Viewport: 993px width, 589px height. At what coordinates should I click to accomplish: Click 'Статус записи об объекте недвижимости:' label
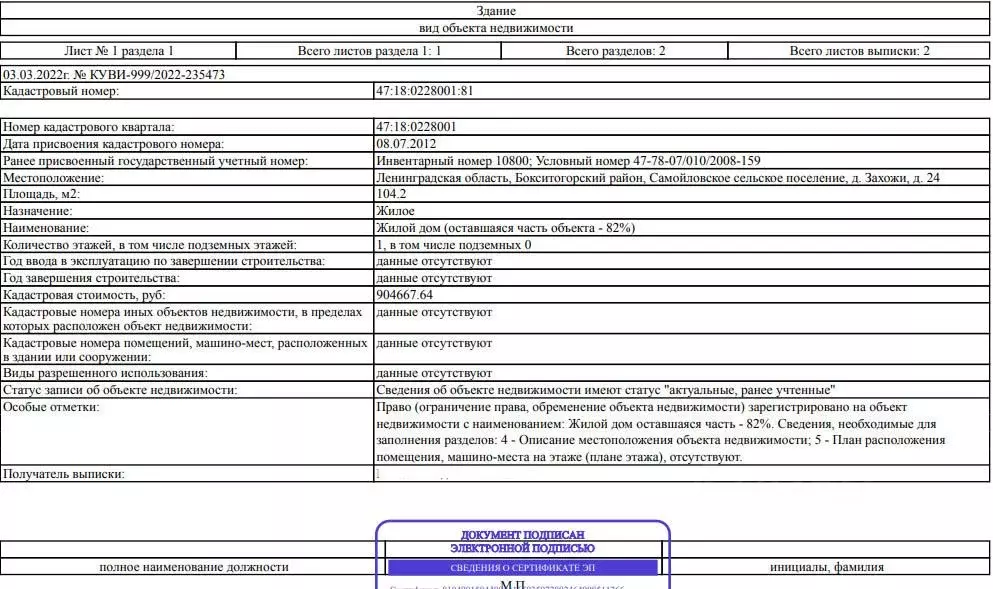click(x=120, y=390)
